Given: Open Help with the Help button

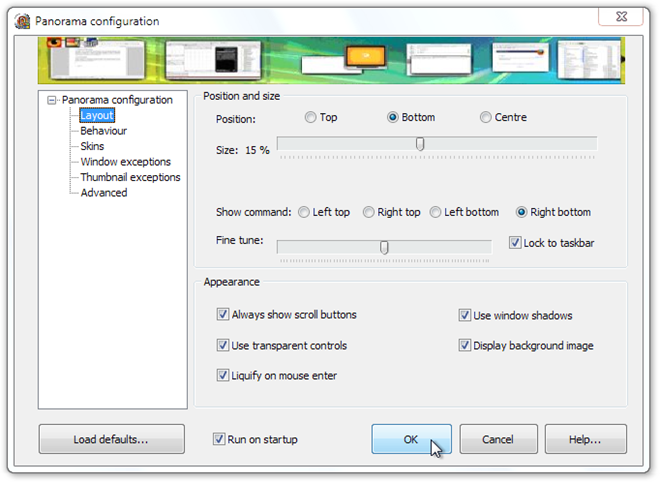Looking at the screenshot, I should pyautogui.click(x=585, y=439).
